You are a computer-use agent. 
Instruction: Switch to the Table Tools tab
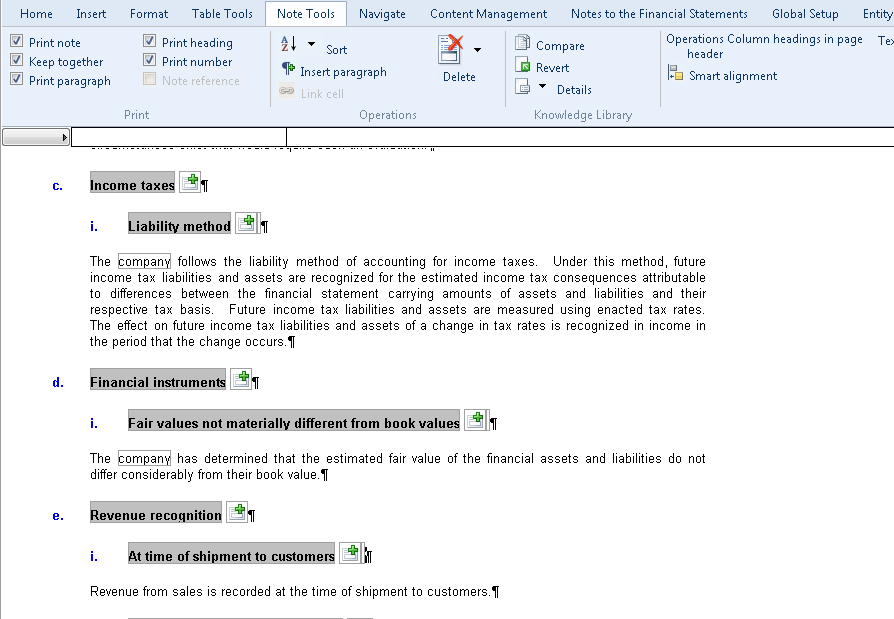[x=222, y=14]
